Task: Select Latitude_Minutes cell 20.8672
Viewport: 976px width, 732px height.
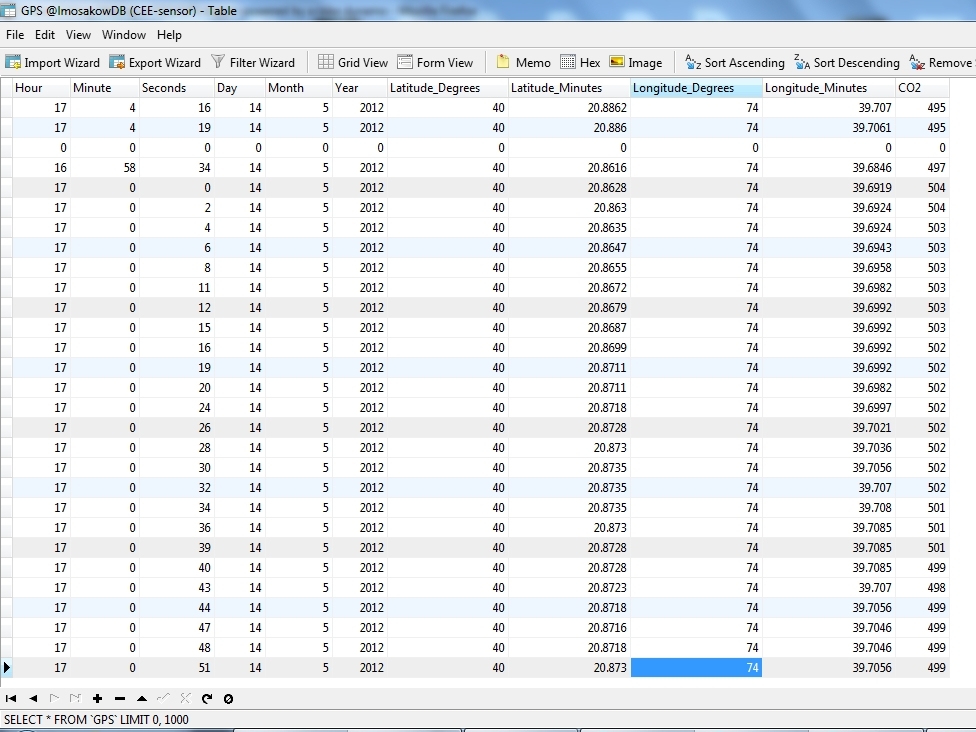Action: click(570, 288)
